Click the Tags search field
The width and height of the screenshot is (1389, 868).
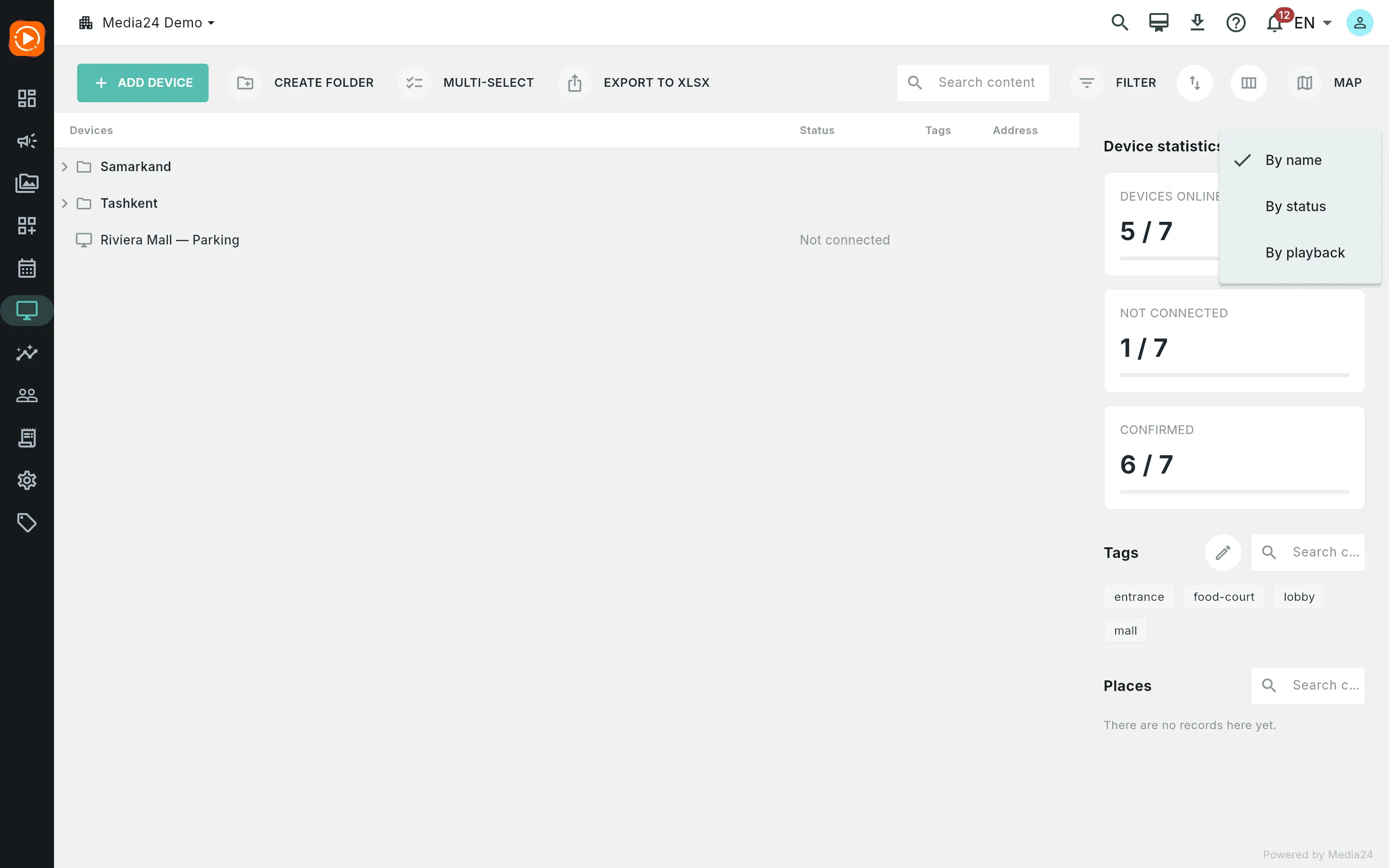click(1307, 552)
